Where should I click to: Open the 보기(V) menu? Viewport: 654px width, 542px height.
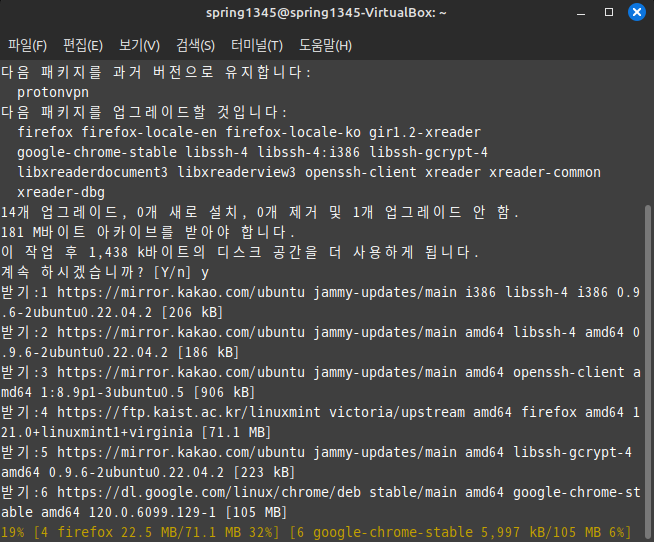(x=139, y=45)
